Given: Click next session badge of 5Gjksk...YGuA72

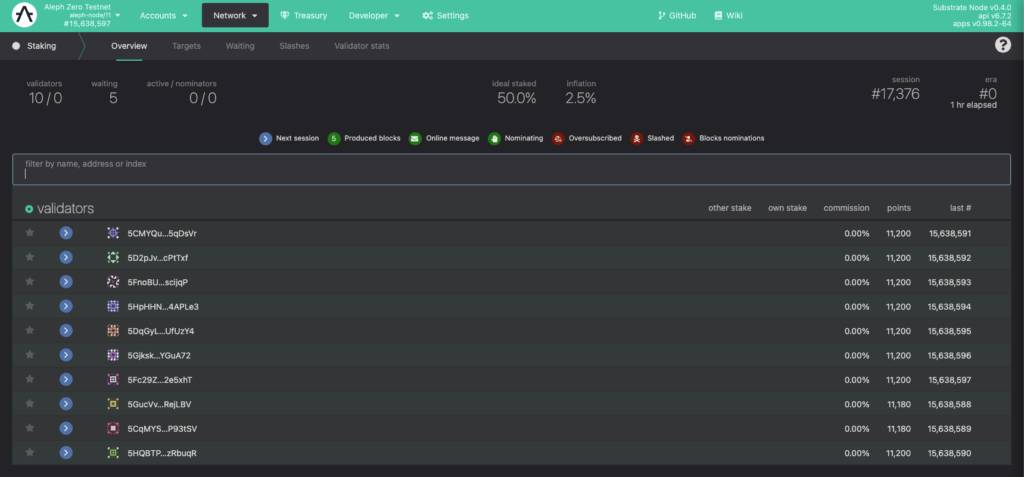Looking at the screenshot, I should coord(66,355).
